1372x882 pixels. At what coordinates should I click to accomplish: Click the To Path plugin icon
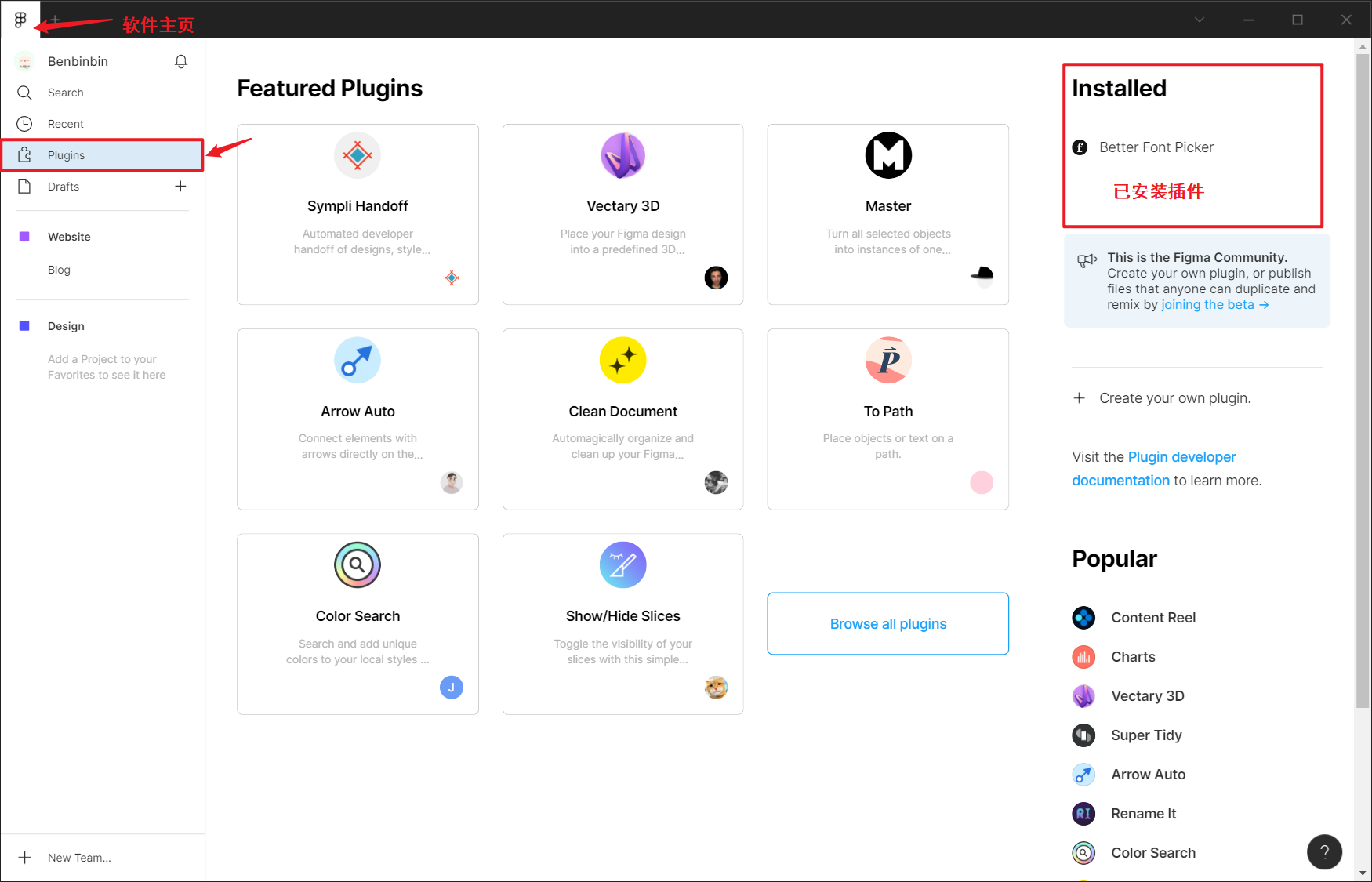[x=887, y=361]
